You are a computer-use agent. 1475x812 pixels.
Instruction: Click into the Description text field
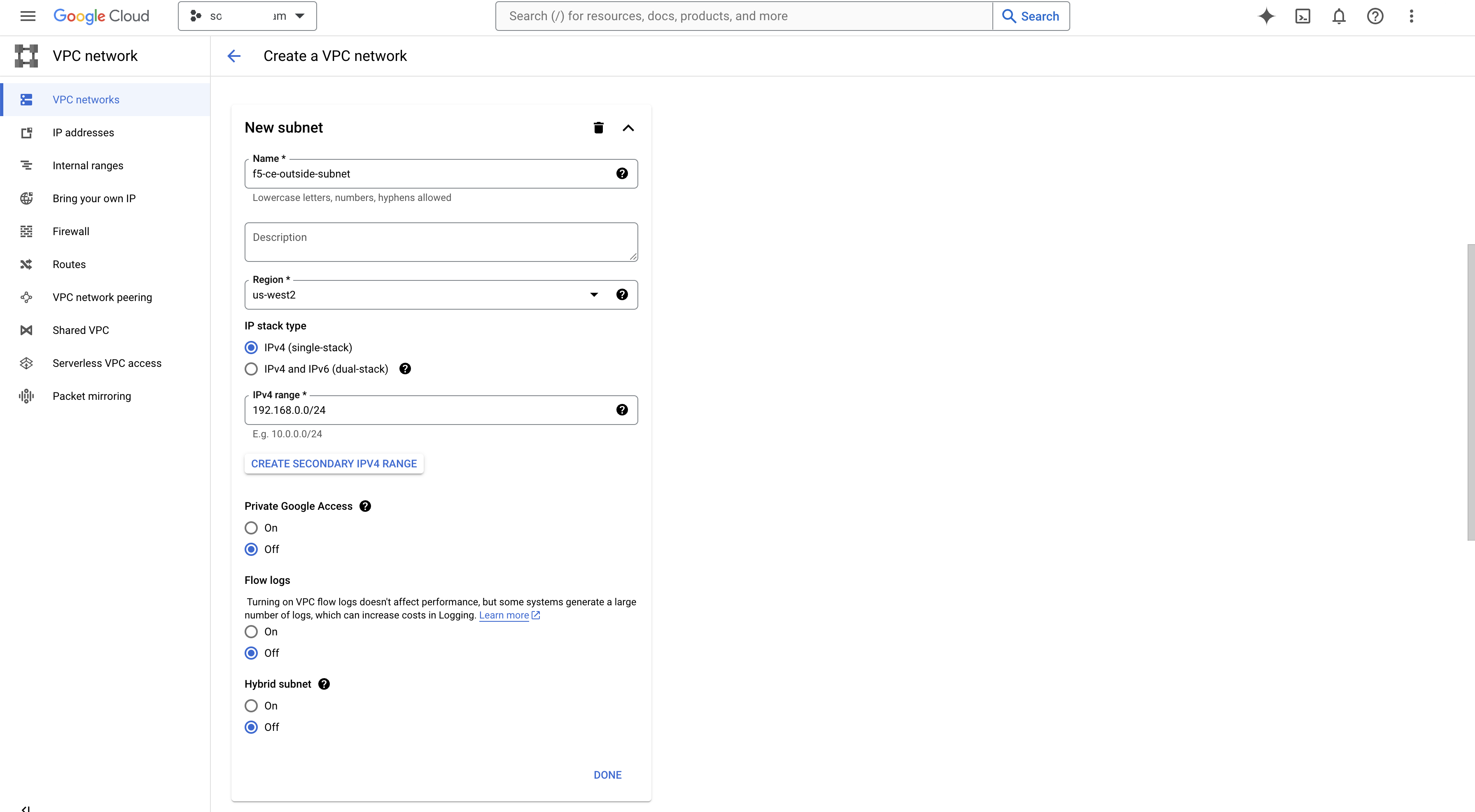click(x=441, y=242)
